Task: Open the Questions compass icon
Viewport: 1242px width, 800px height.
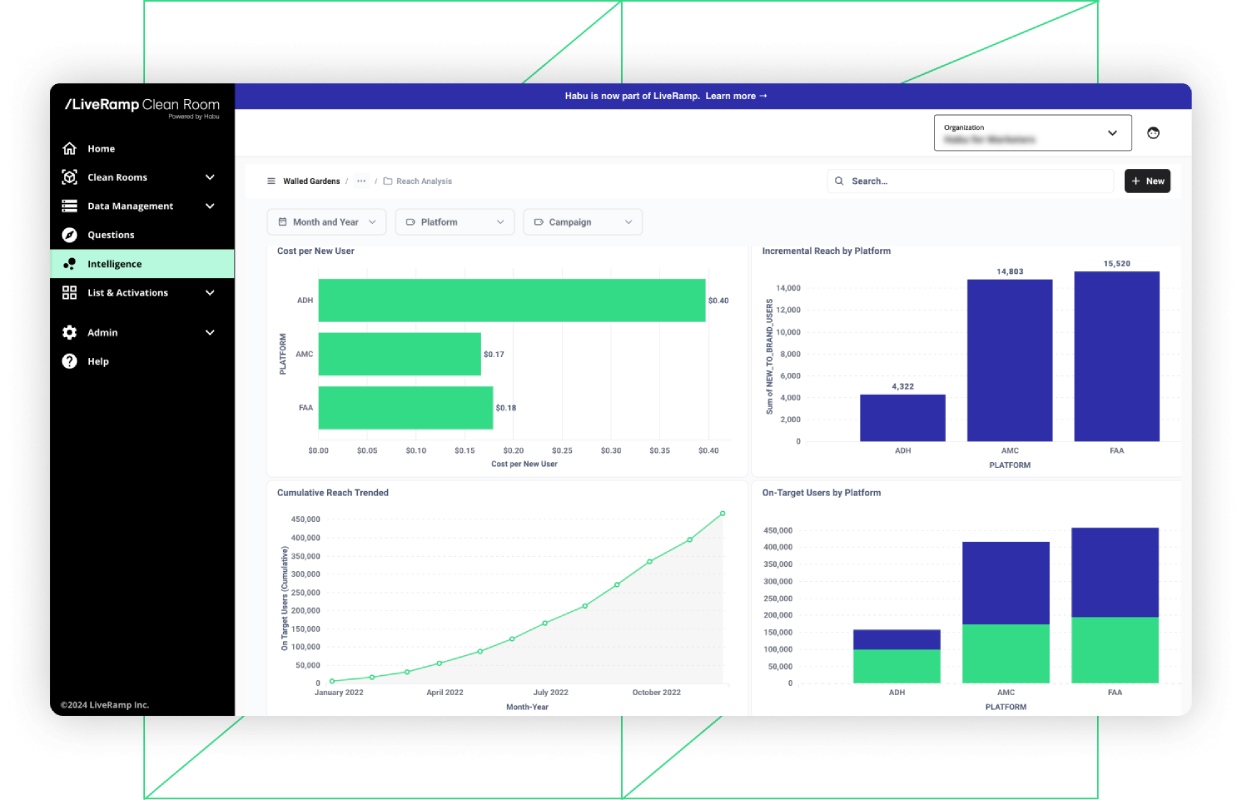Action: pos(69,235)
